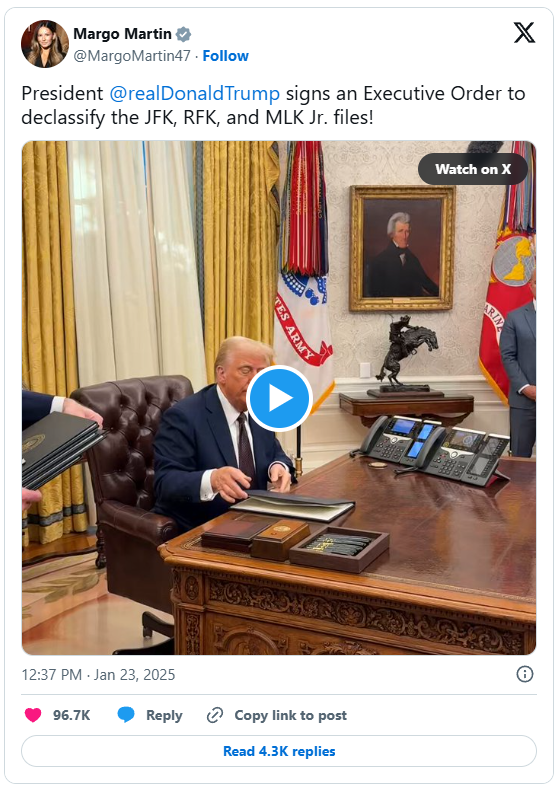556x795 pixels.
Task: Select Copy link to post
Action: pos(290,715)
